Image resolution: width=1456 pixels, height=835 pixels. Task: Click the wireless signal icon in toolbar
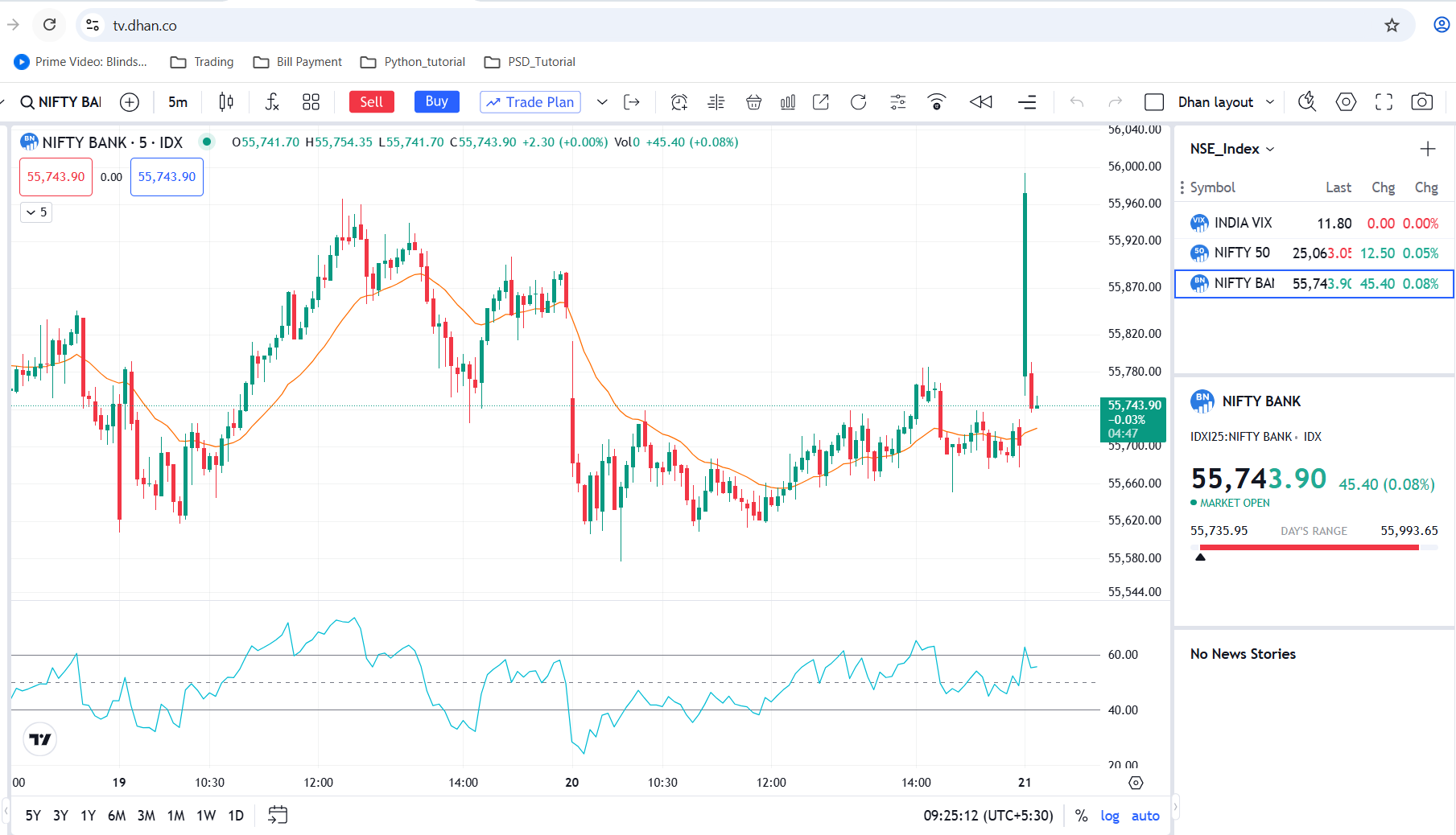[x=936, y=102]
